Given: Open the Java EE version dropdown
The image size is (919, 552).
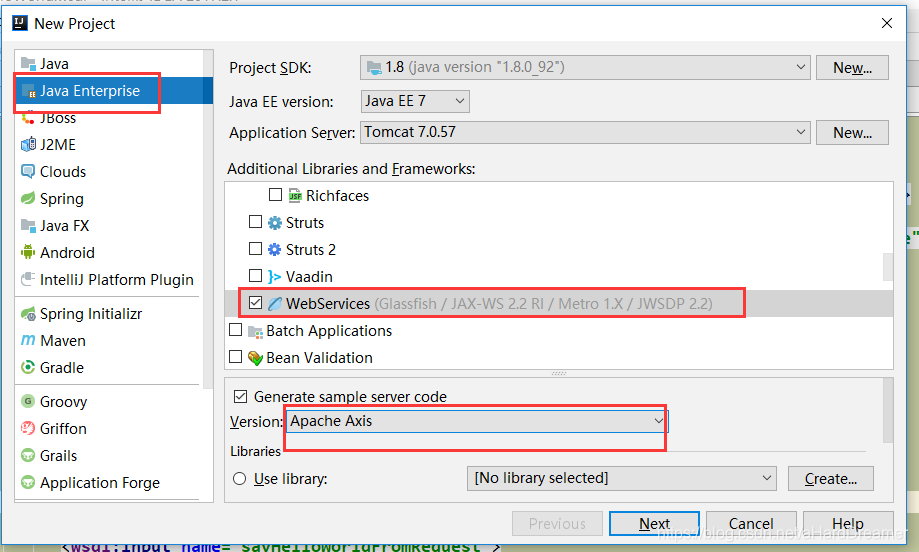Looking at the screenshot, I should point(415,101).
